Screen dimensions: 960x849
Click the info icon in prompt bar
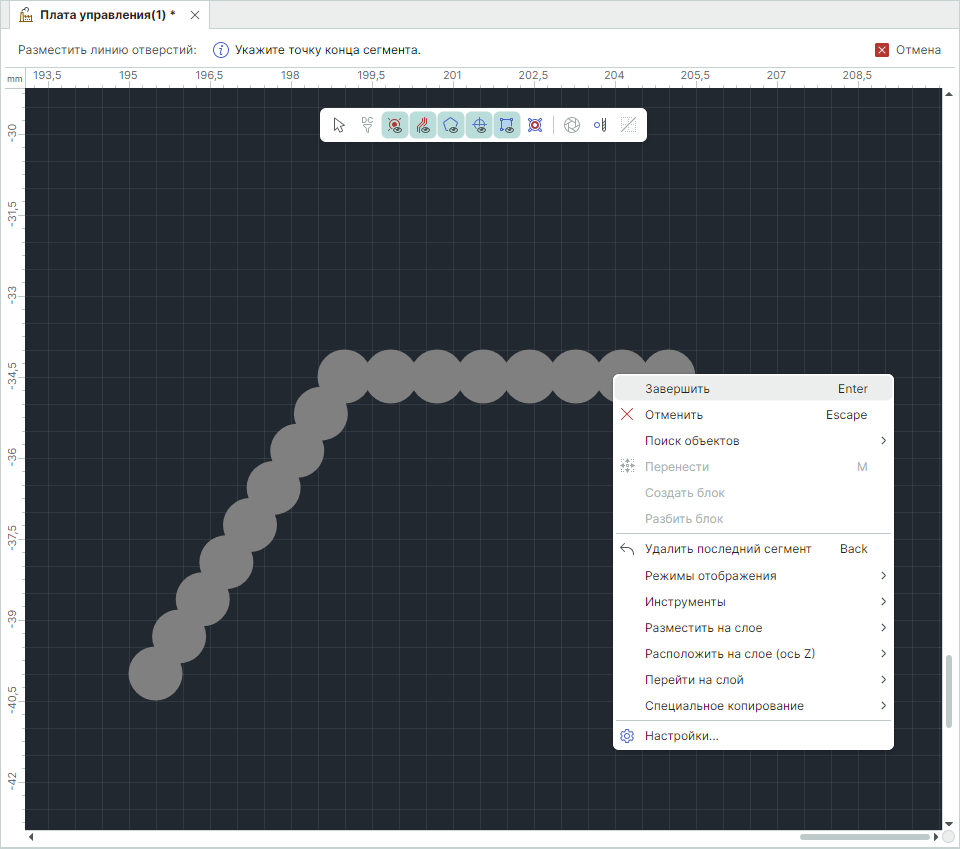pyautogui.click(x=220, y=50)
